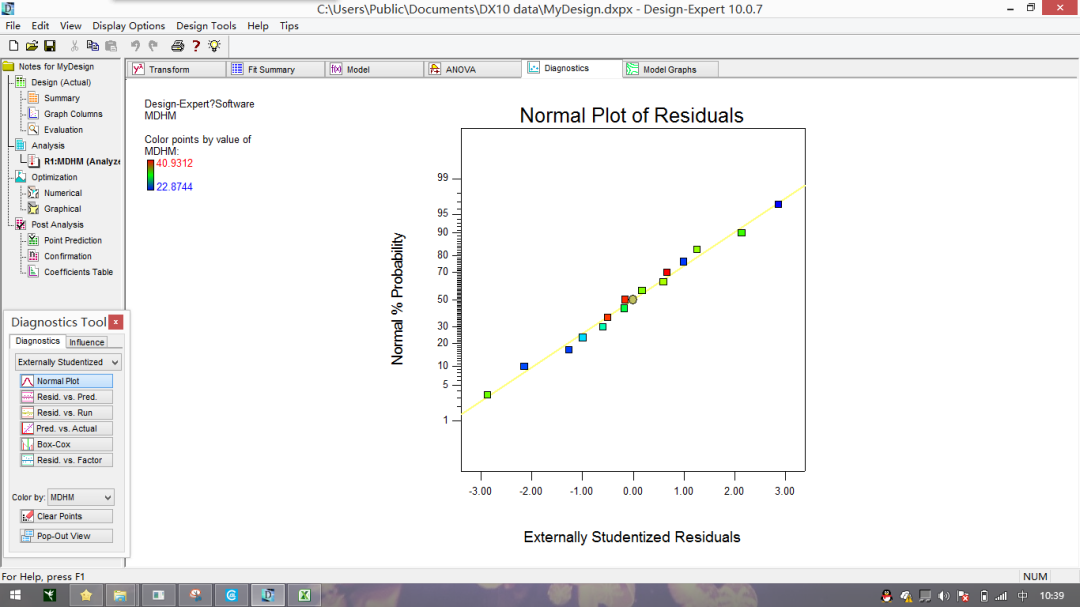Click the red question mark Help icon
Image resolution: width=1080 pixels, height=607 pixels.
coord(196,46)
